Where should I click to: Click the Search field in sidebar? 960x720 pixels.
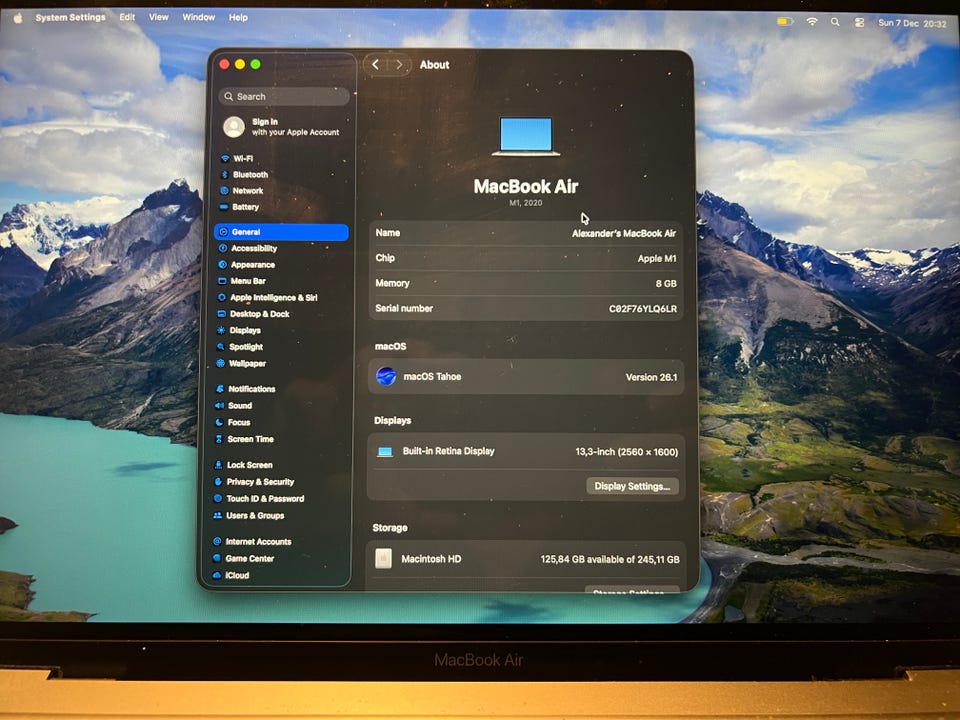tap(284, 96)
